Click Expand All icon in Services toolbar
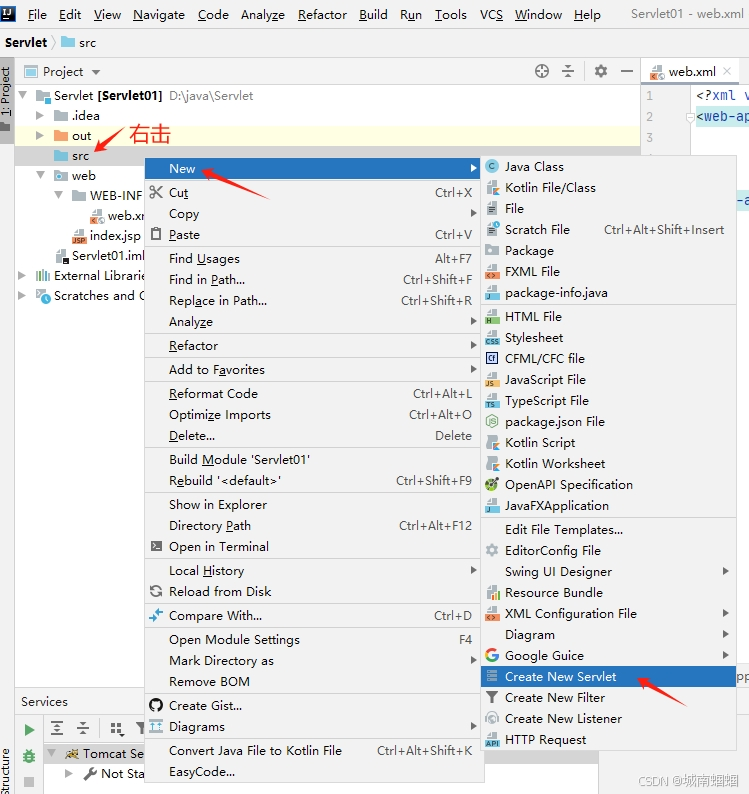The image size is (749, 794). [x=57, y=729]
